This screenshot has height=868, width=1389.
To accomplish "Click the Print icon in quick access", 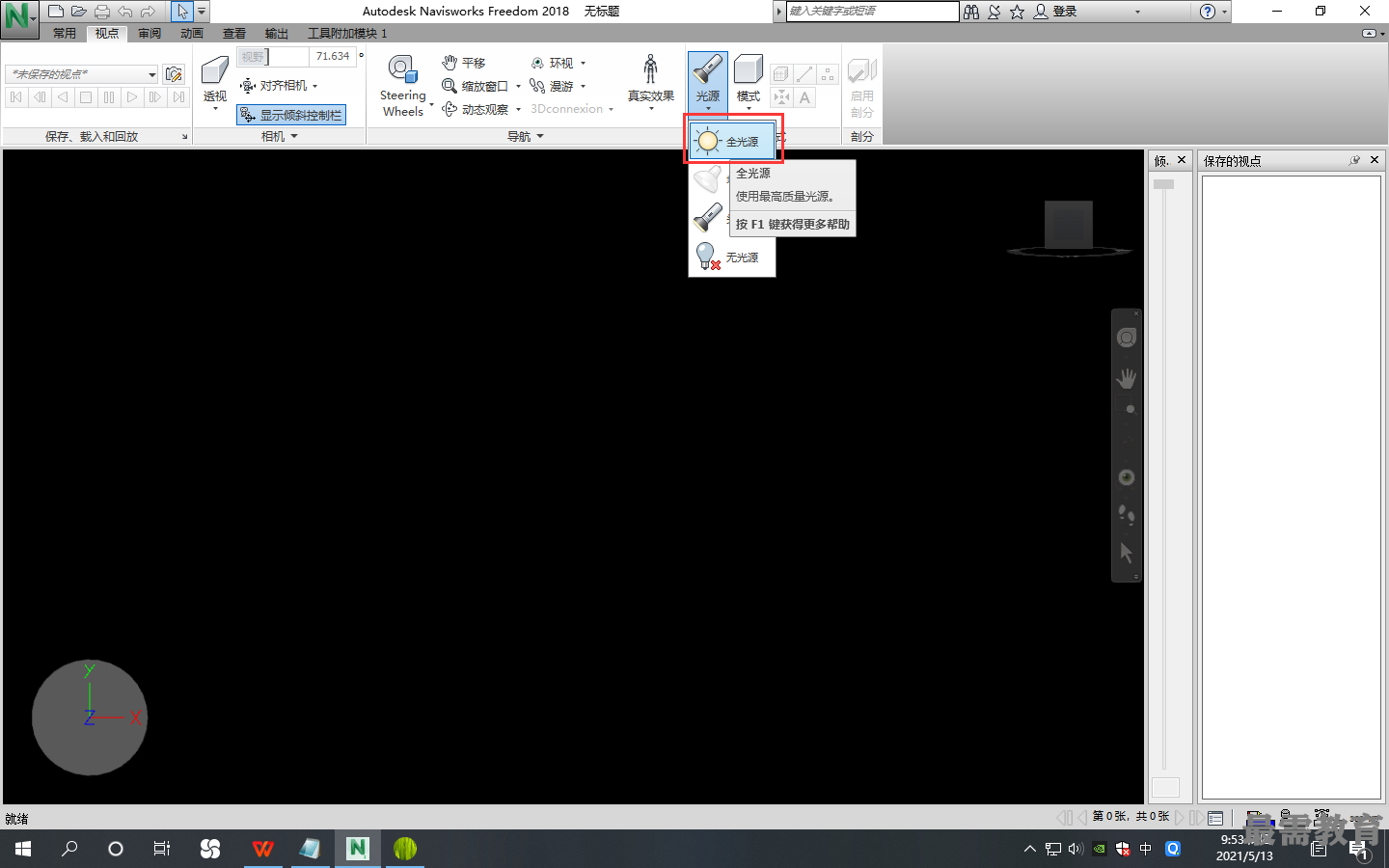I will point(102,12).
